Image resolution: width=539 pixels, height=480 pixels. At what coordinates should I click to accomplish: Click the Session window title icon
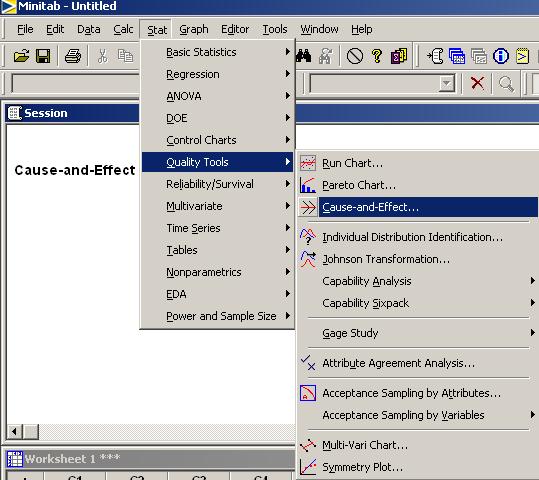pos(15,113)
